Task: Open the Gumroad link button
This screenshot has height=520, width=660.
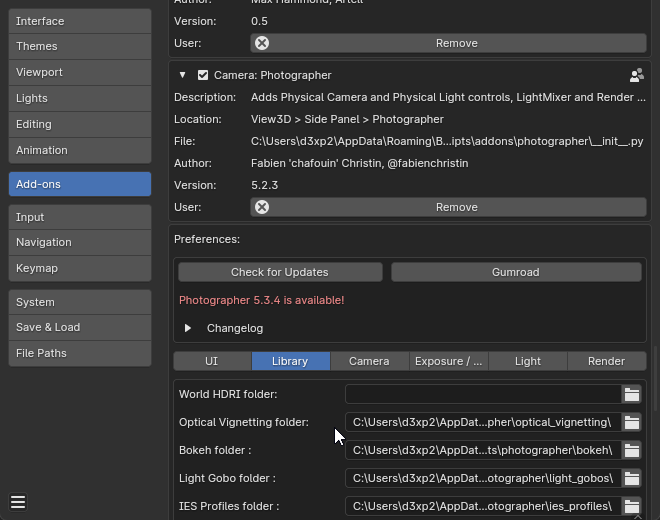Action: click(516, 272)
